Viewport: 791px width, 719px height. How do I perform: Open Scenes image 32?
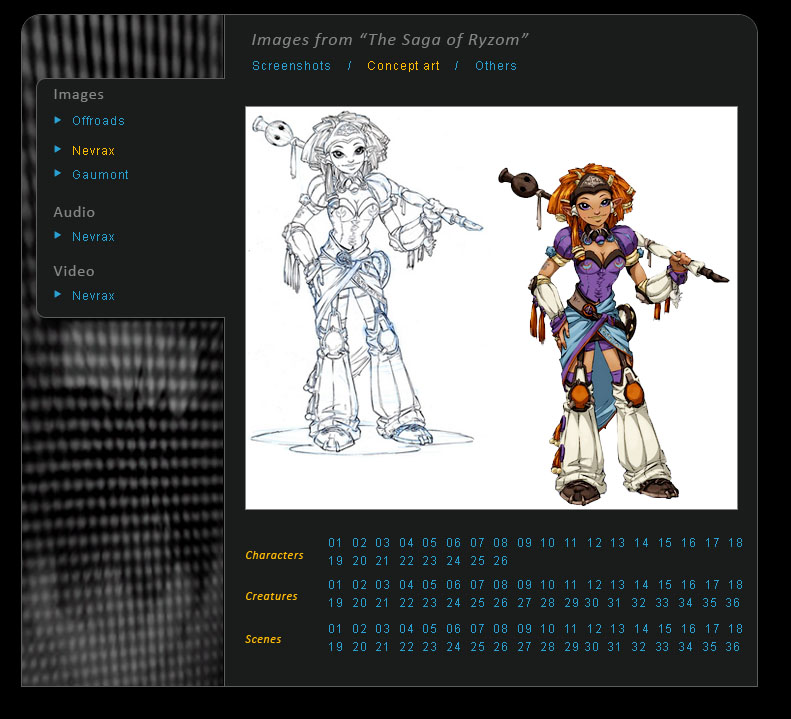pyautogui.click(x=638, y=647)
